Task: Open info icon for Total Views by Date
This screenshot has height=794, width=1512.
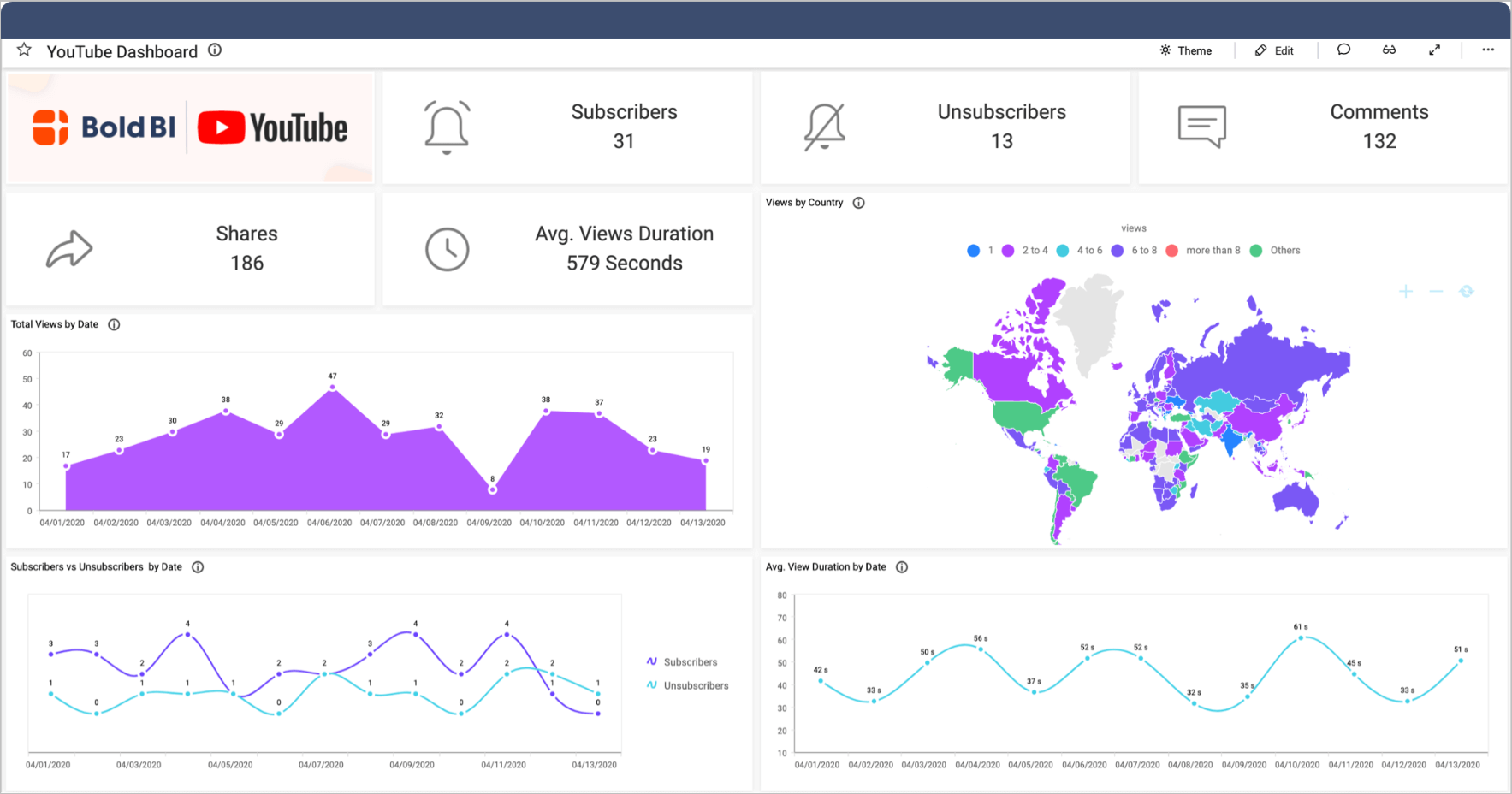Action: (x=114, y=324)
